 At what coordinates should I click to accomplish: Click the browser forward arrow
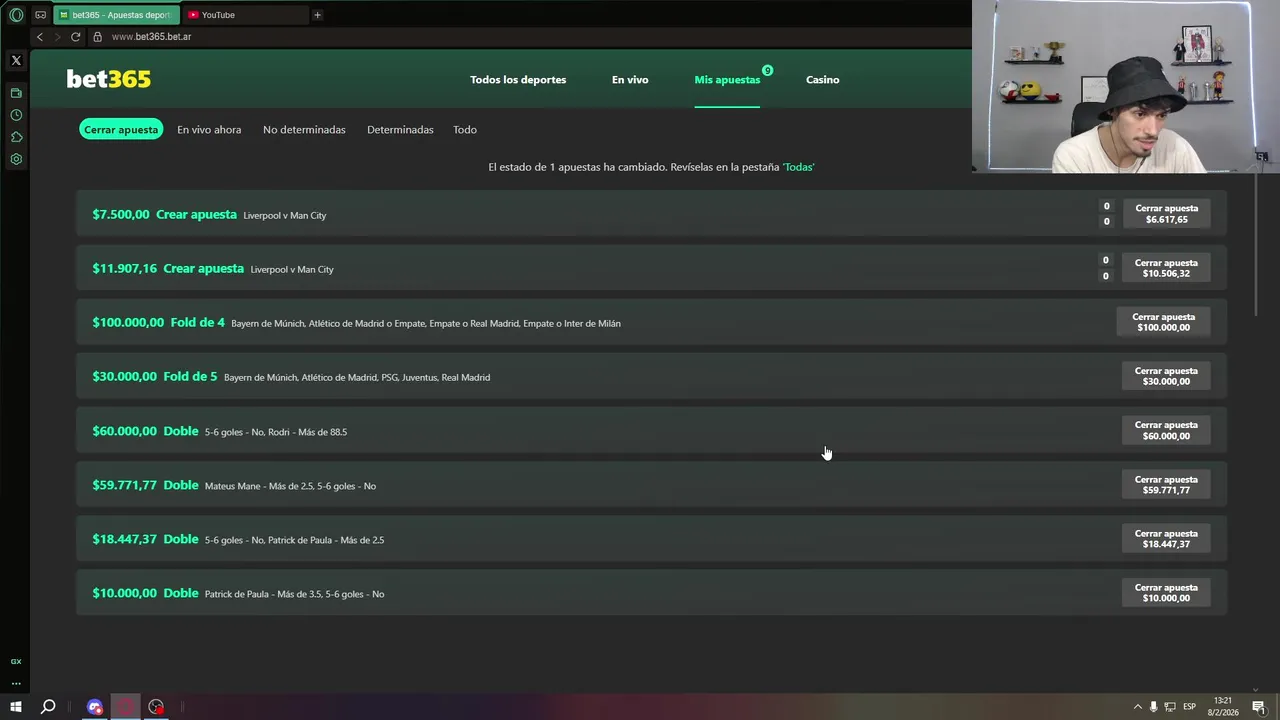(x=57, y=37)
